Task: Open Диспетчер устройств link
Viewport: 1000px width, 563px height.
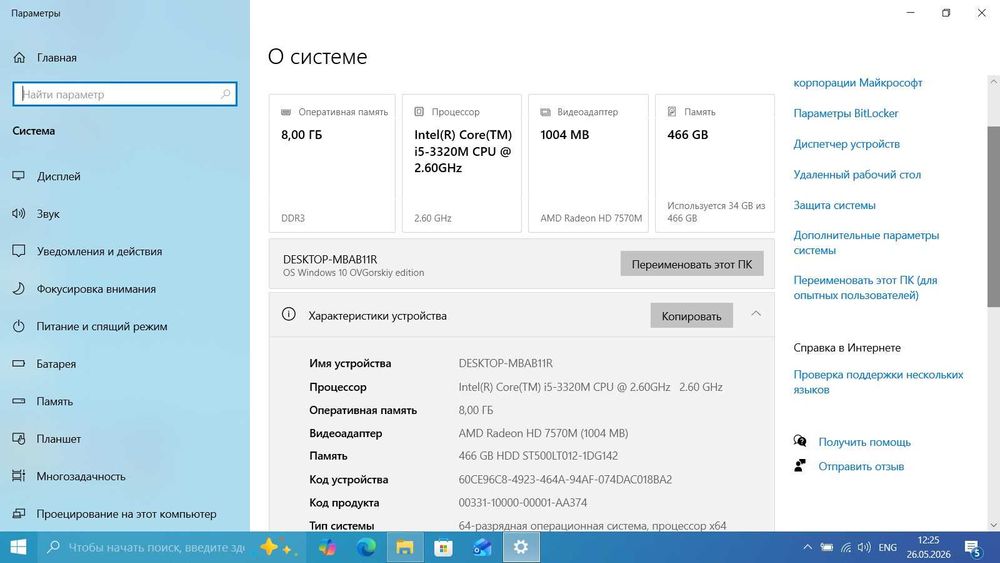Action: (x=846, y=143)
